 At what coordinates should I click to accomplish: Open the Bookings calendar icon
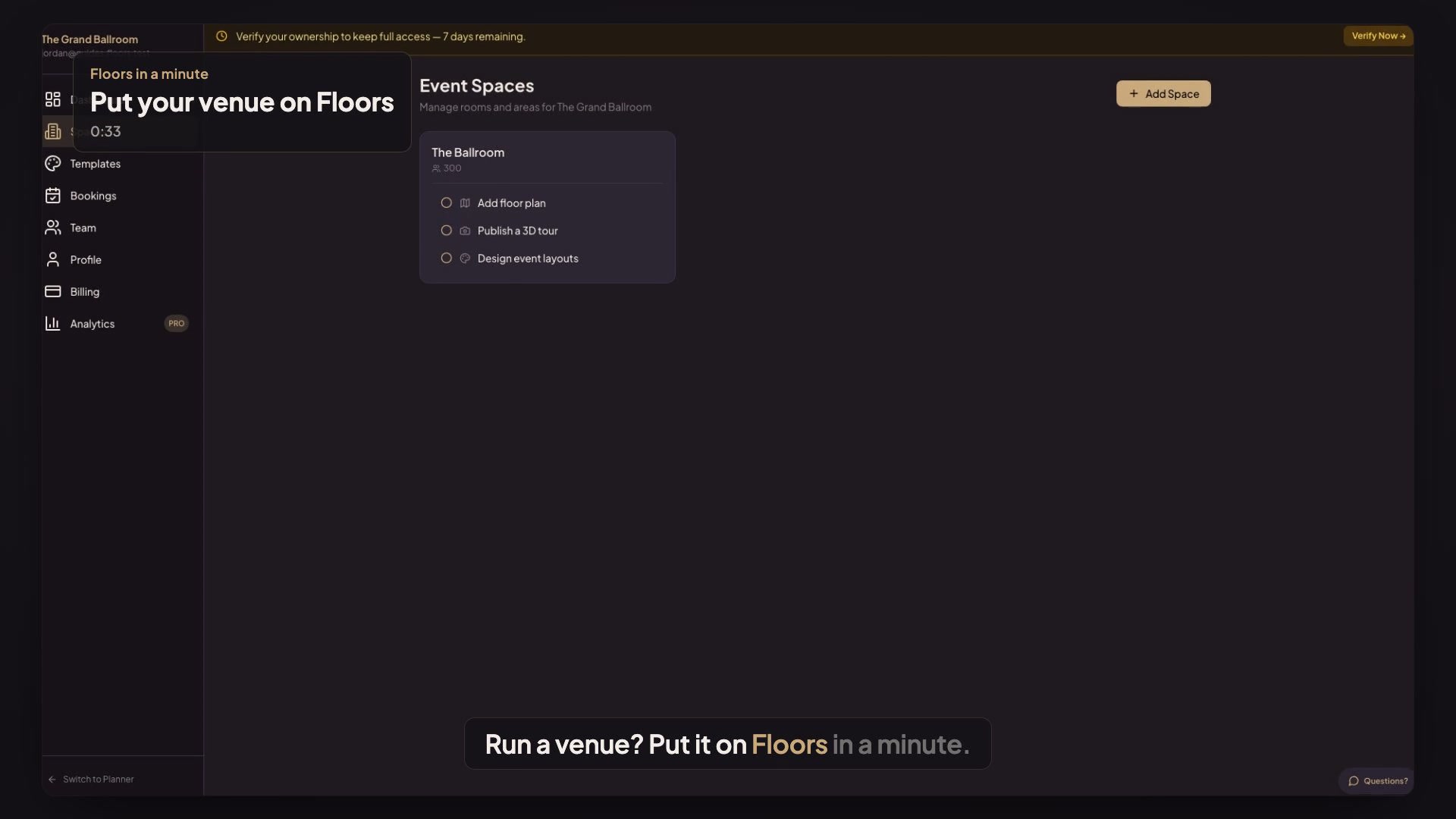52,195
